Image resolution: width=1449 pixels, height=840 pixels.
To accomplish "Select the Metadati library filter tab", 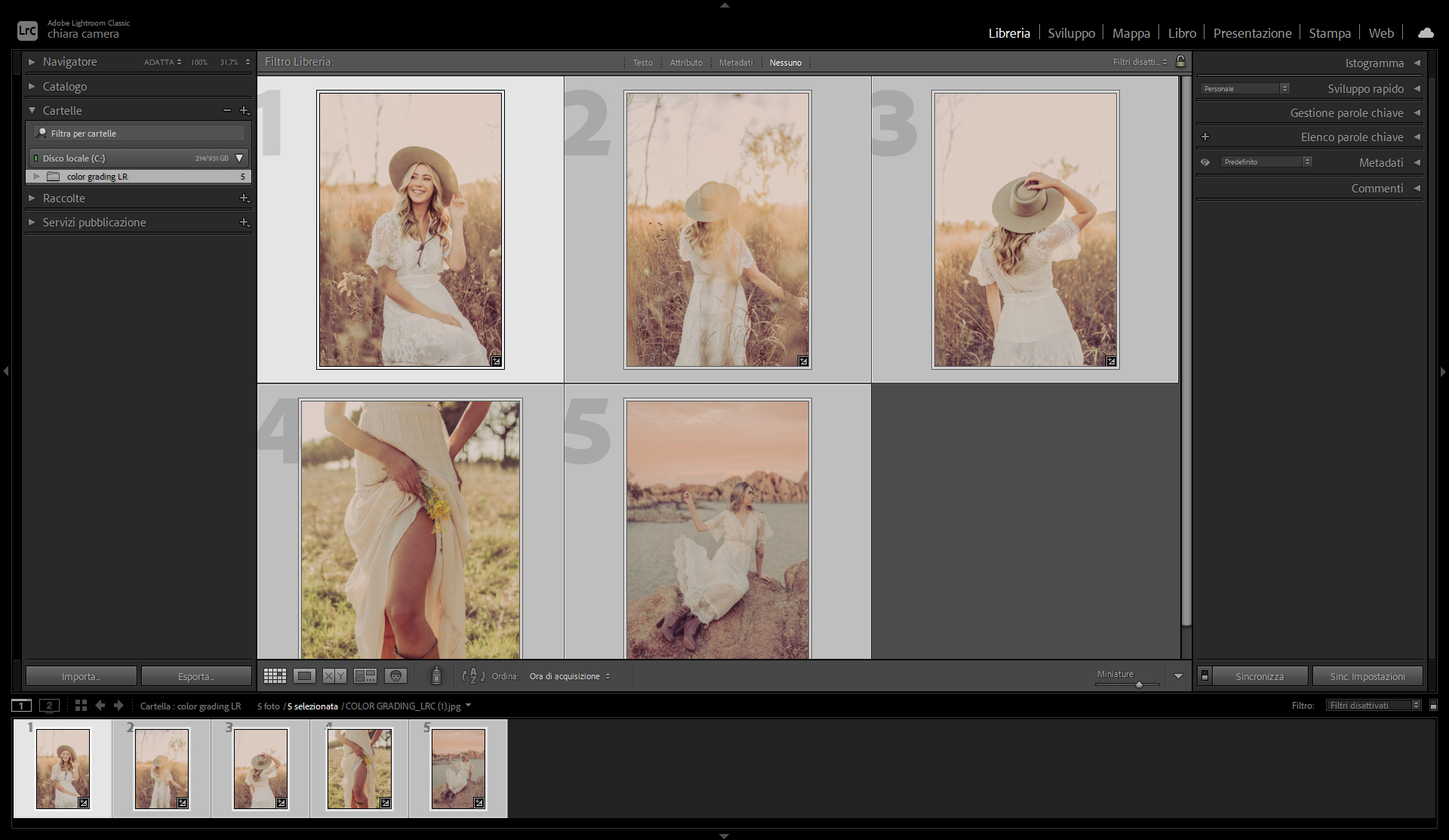I will (x=735, y=63).
